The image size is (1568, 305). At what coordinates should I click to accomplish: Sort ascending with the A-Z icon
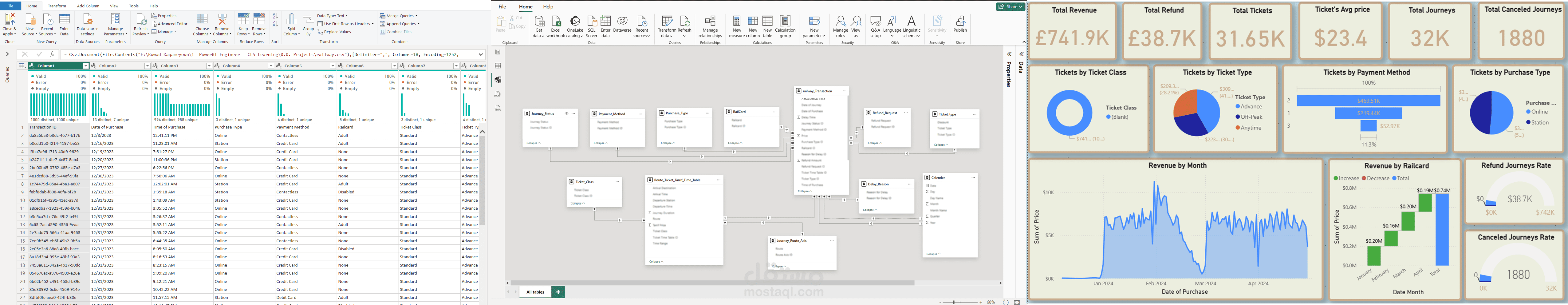click(275, 16)
